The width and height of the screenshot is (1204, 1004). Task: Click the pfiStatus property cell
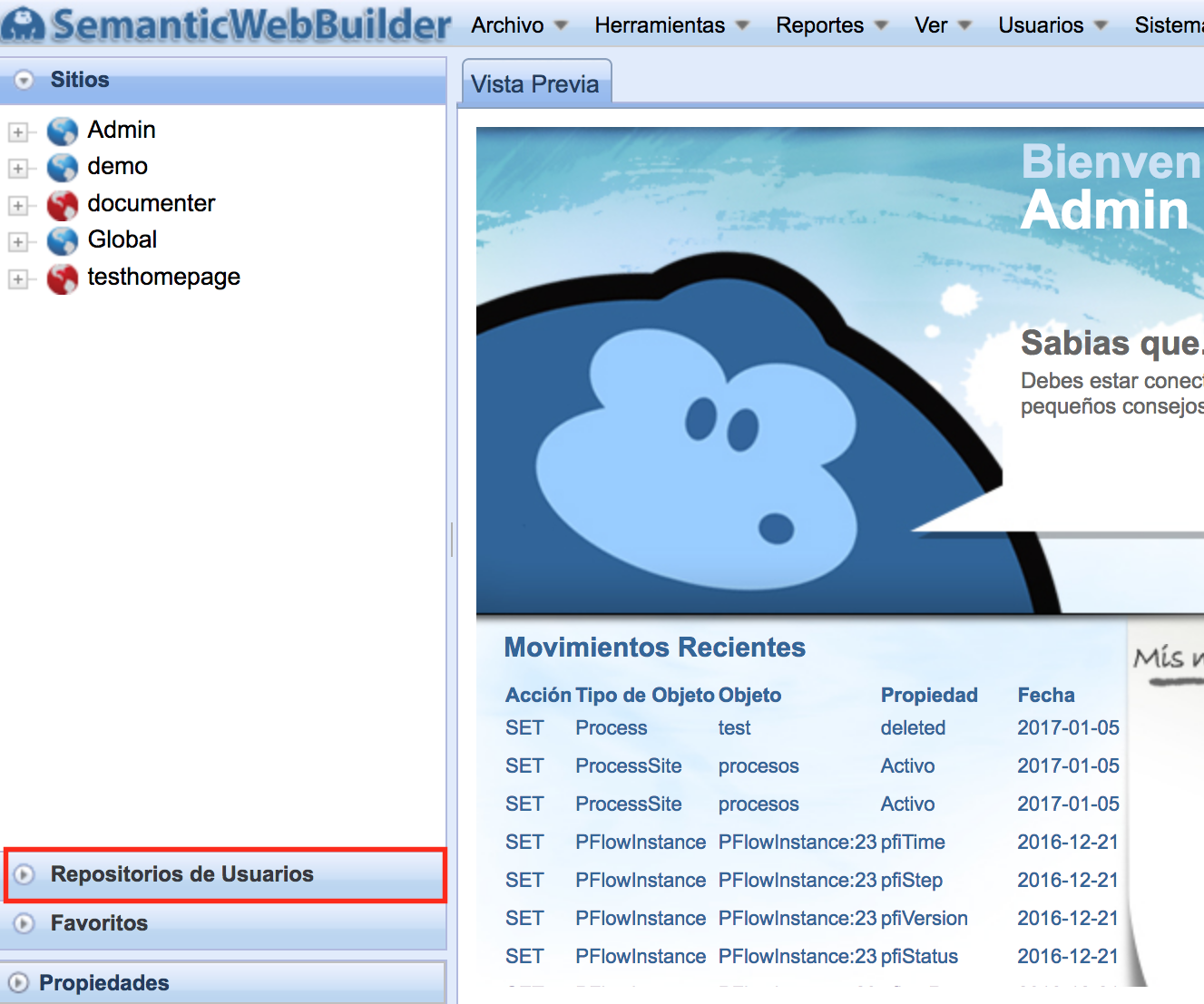920,956
